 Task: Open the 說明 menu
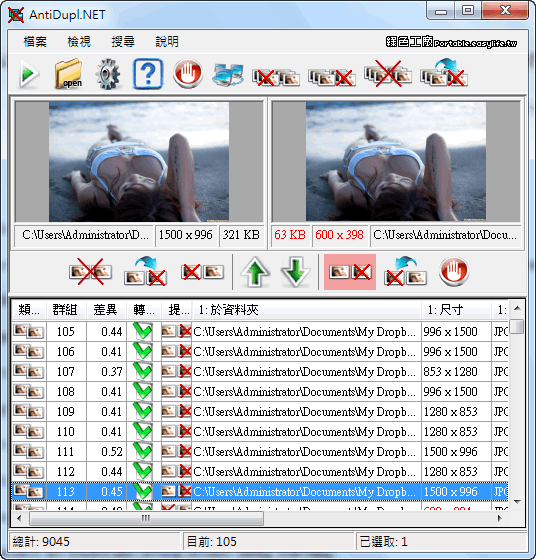coord(167,42)
